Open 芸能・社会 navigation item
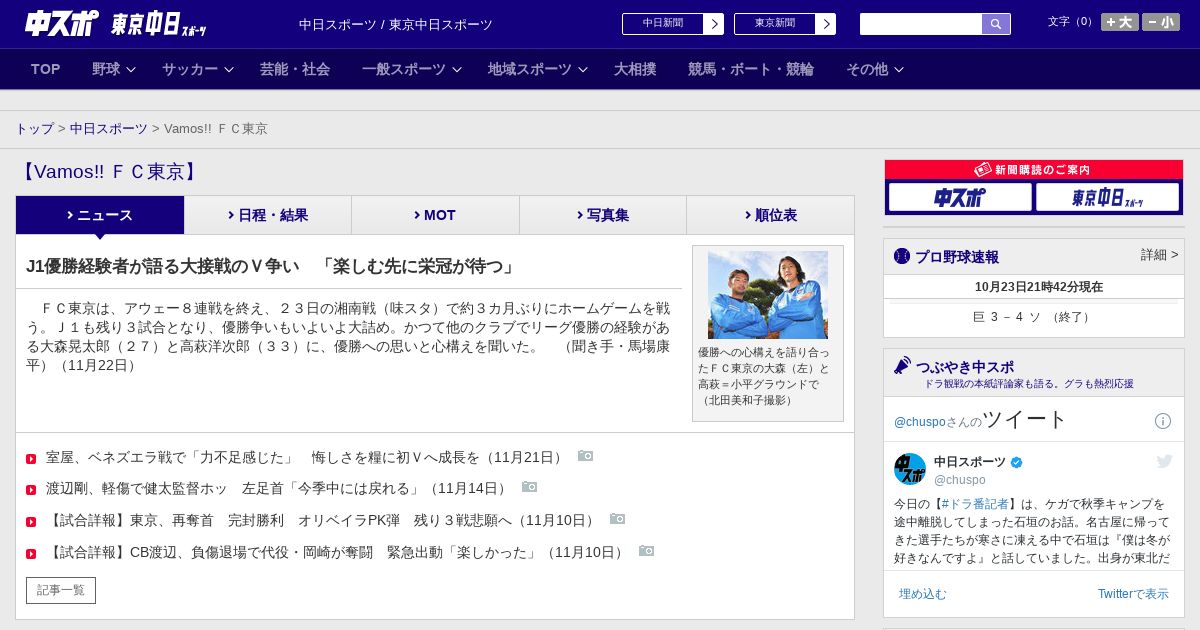Screen dimensions: 1200x630 tap(295, 69)
